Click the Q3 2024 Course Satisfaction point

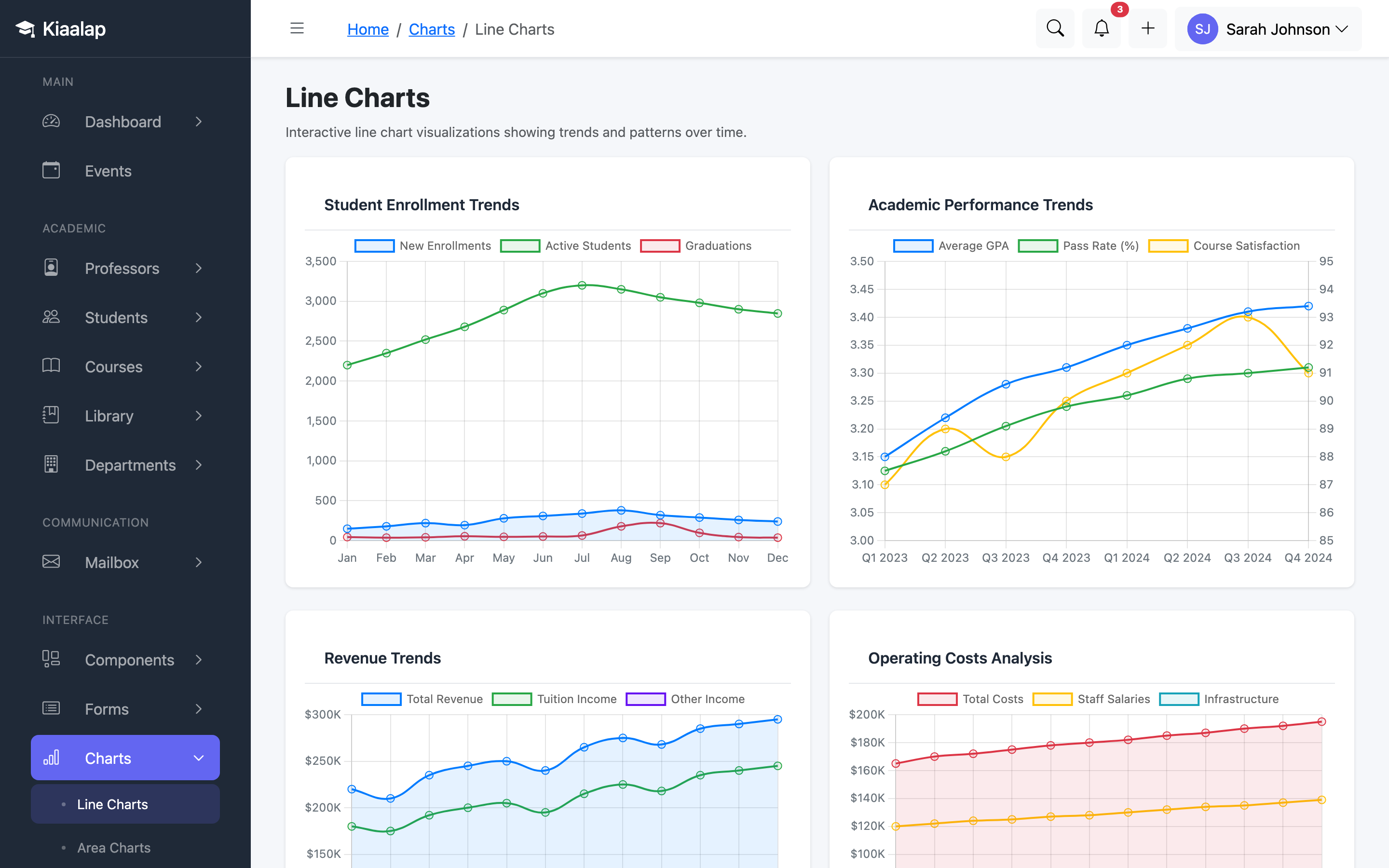coord(1248,317)
